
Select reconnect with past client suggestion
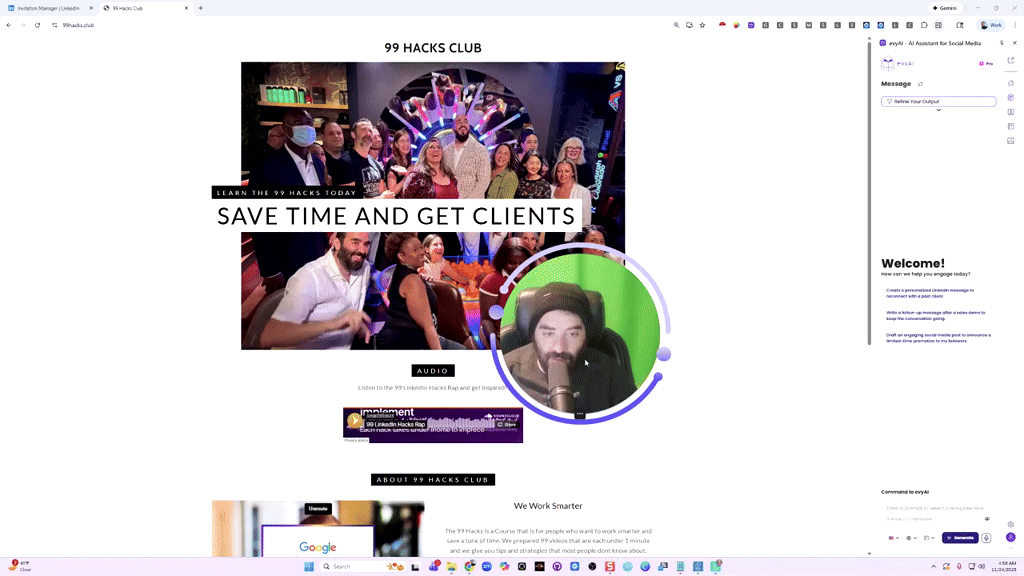point(930,293)
